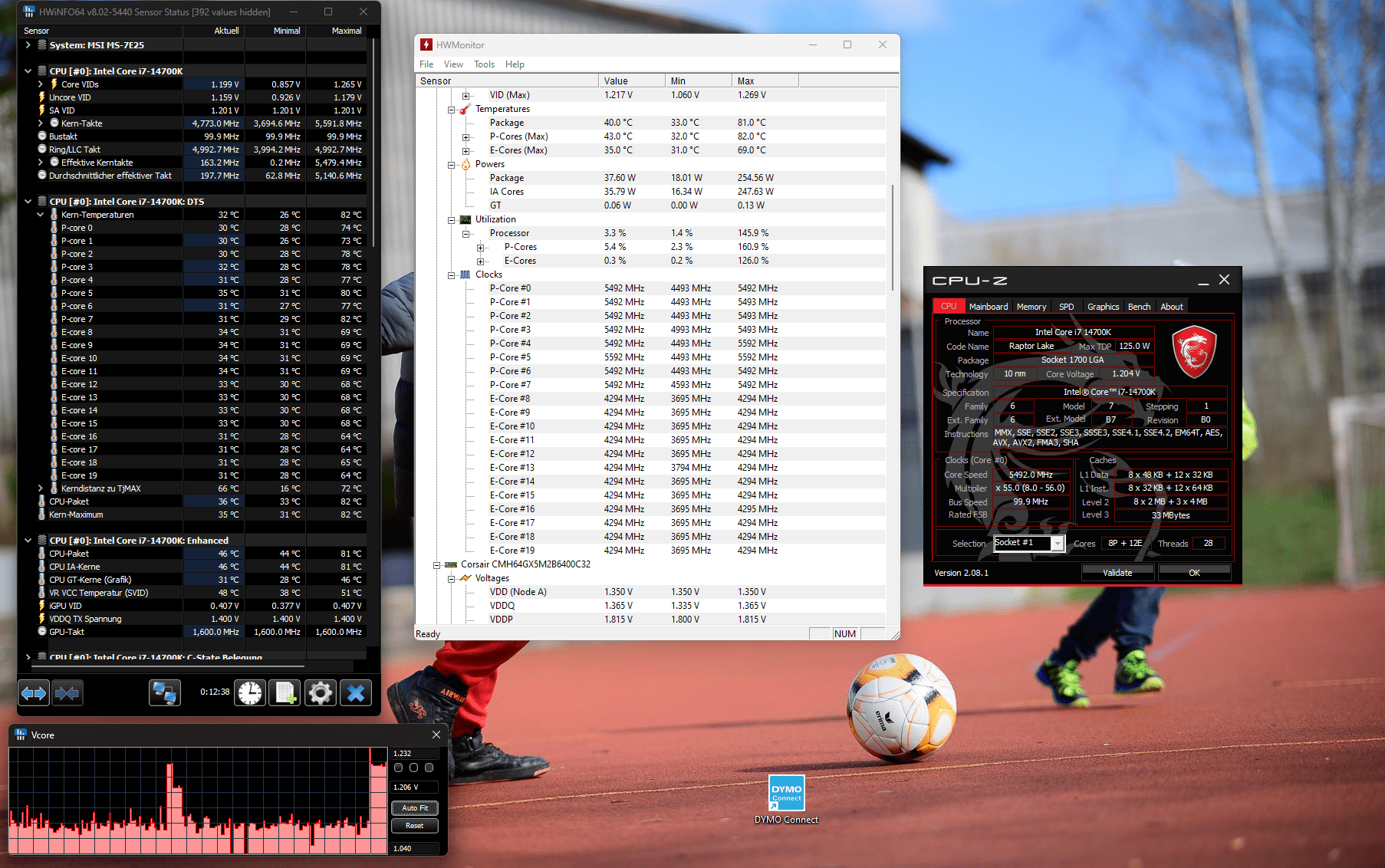Open the remote network monitors icon in HWiNFO
This screenshot has height=868, width=1385.
tap(165, 693)
